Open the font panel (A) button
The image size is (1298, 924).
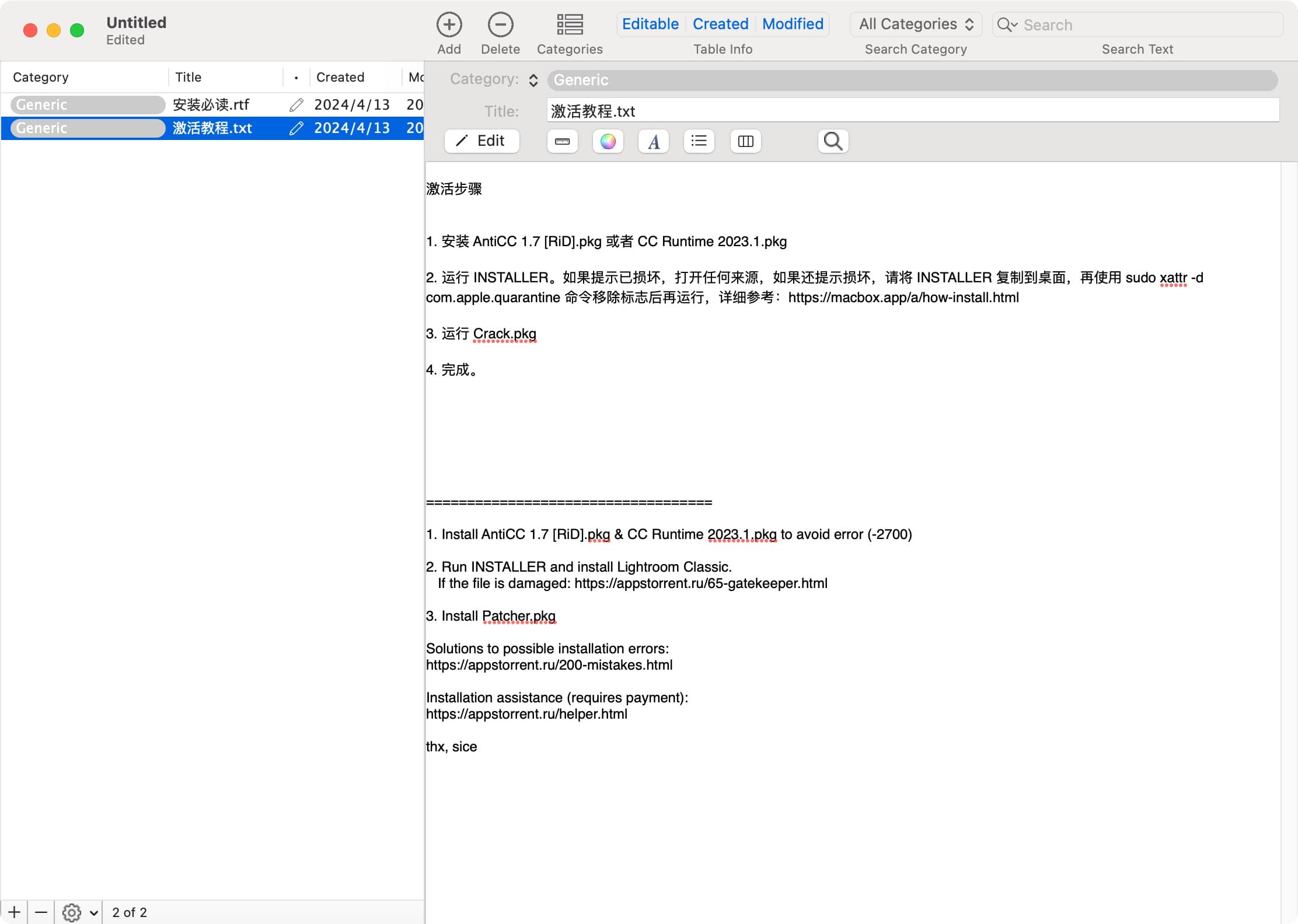653,141
